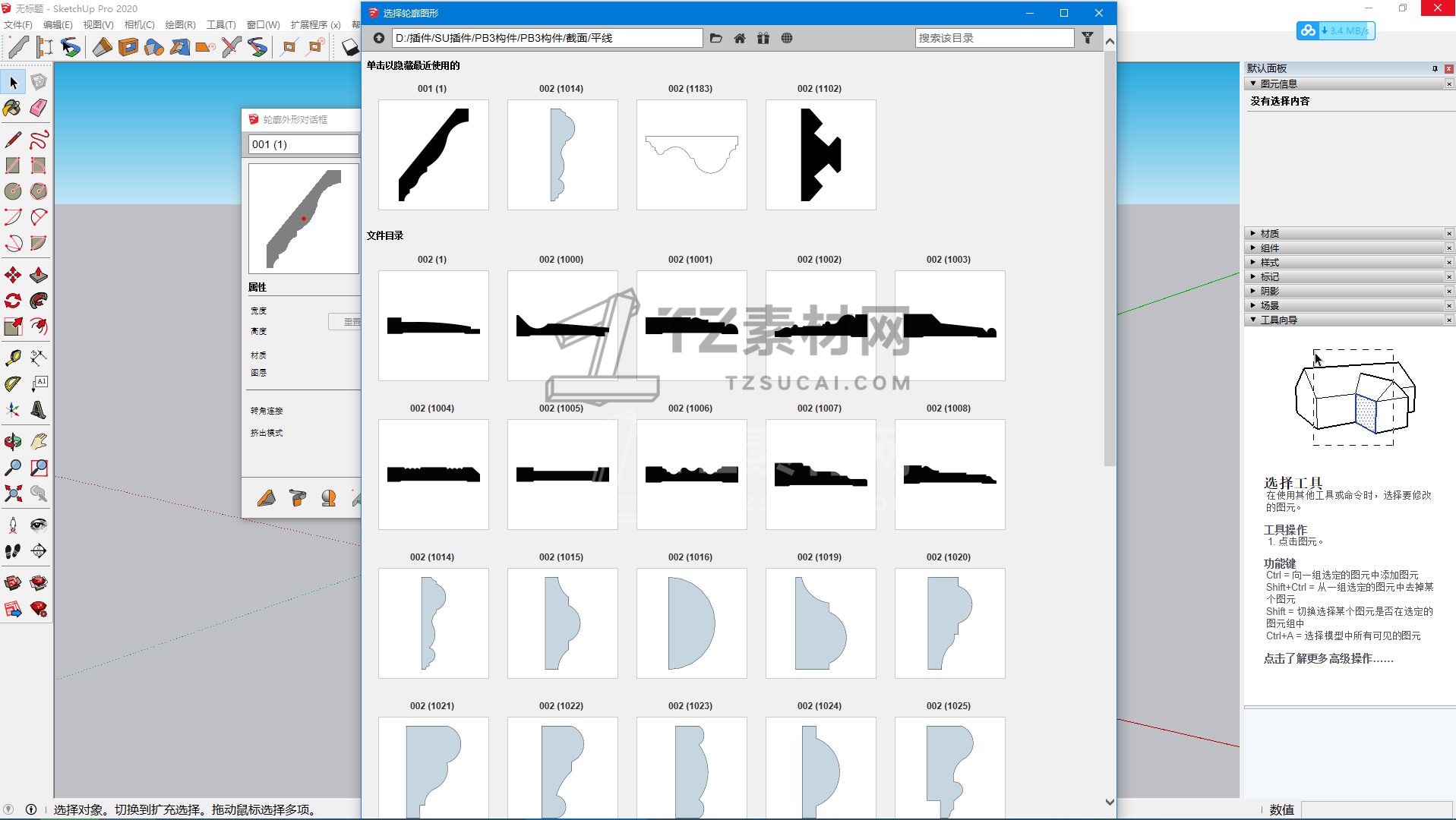1456x820 pixels.
Task: Click the profile browser vertical scrollbar
Action: (x=1110, y=258)
